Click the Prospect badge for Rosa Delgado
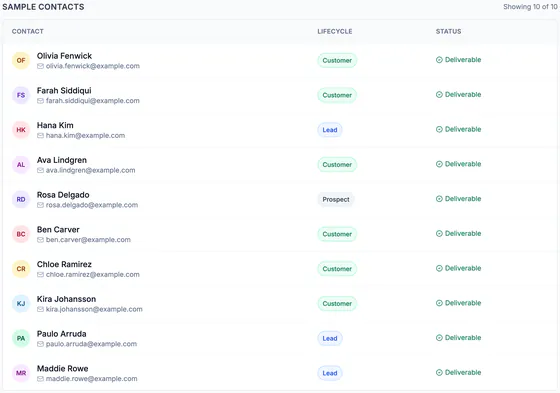The width and height of the screenshot is (560, 393). [336, 199]
